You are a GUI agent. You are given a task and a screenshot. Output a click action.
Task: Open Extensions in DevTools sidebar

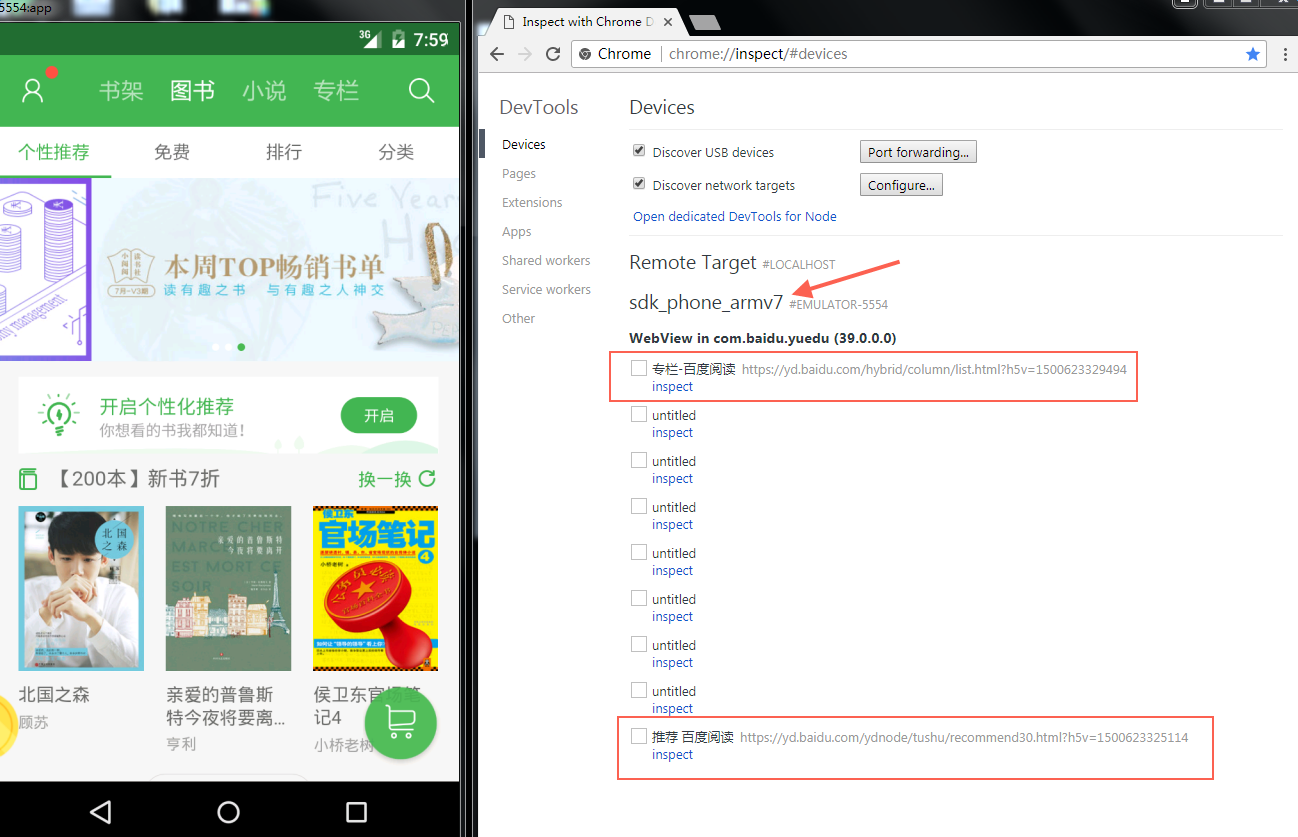pyautogui.click(x=532, y=202)
